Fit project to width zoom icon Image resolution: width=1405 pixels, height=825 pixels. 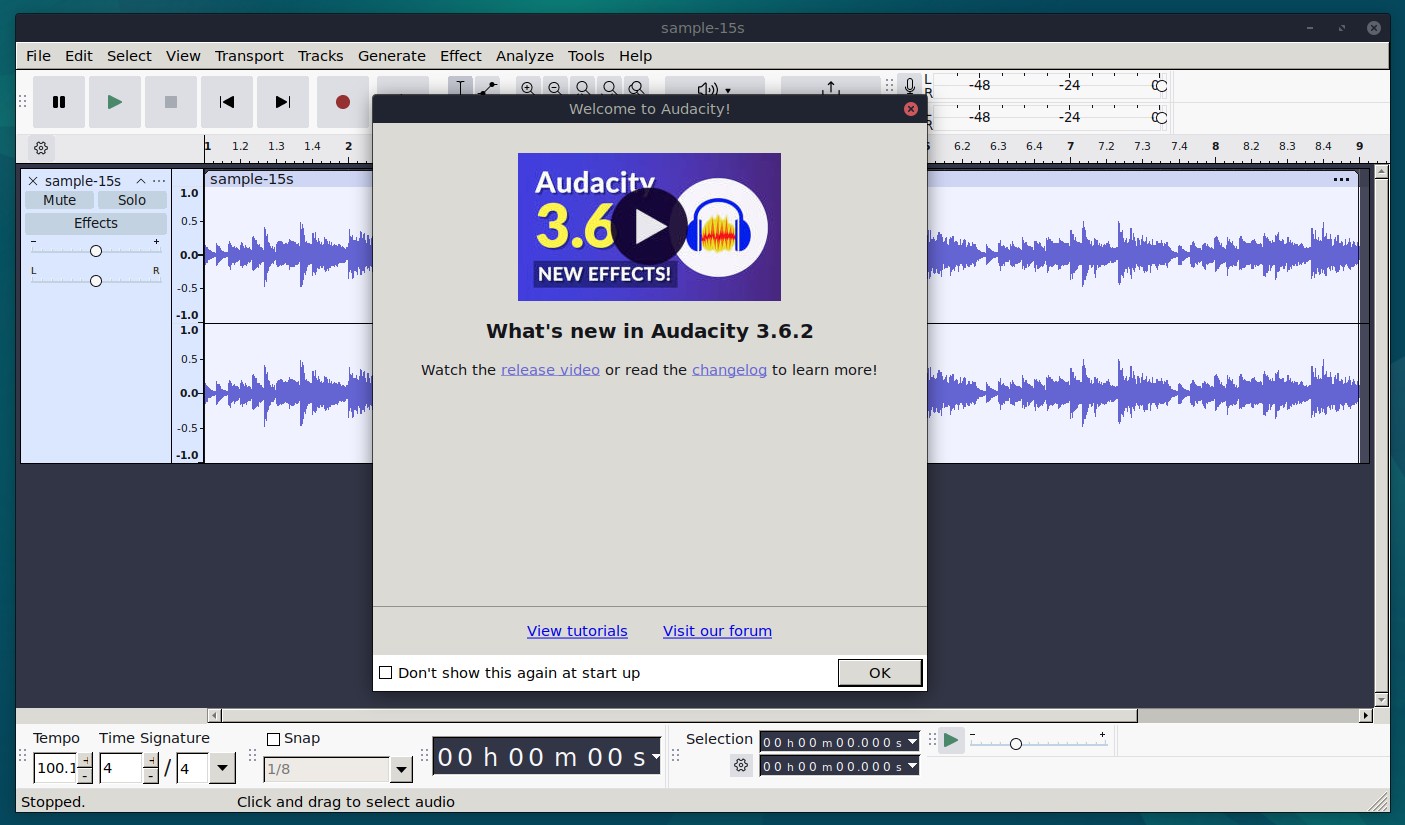pyautogui.click(x=609, y=87)
